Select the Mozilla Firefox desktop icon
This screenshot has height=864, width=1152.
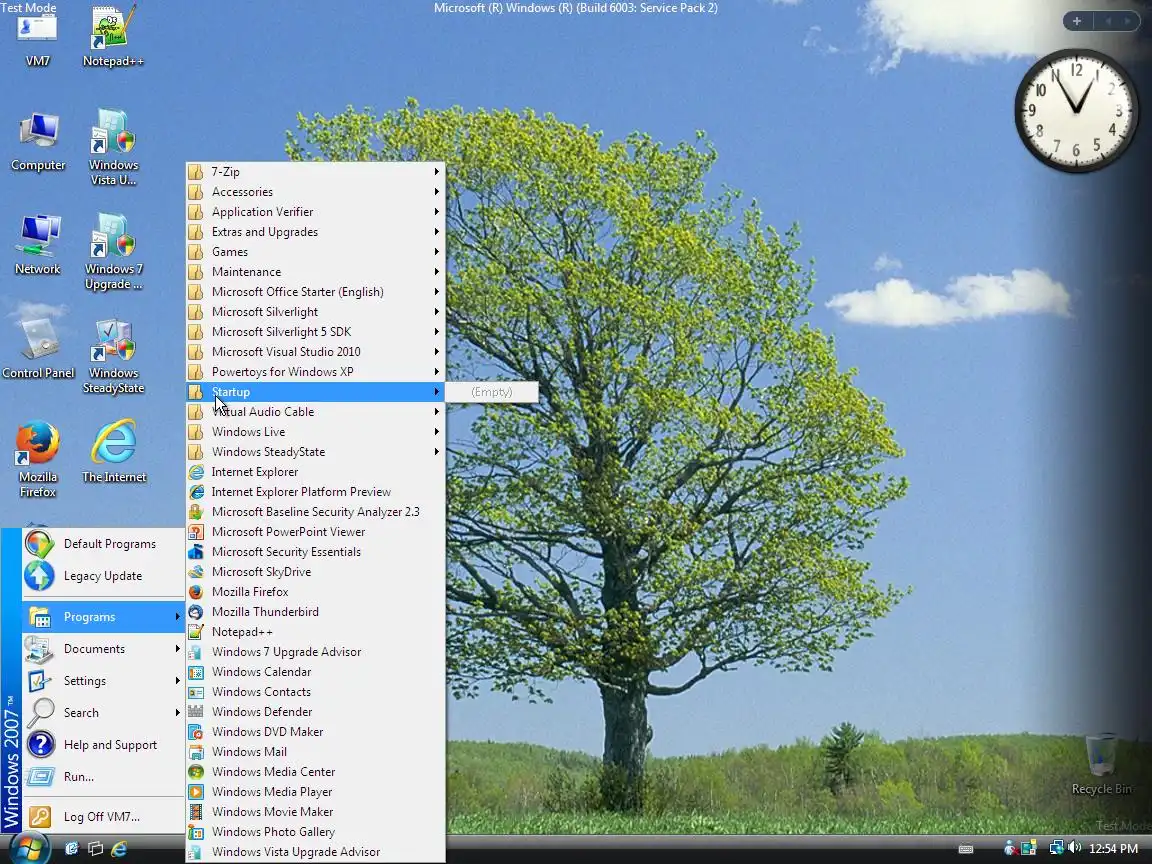(37, 459)
